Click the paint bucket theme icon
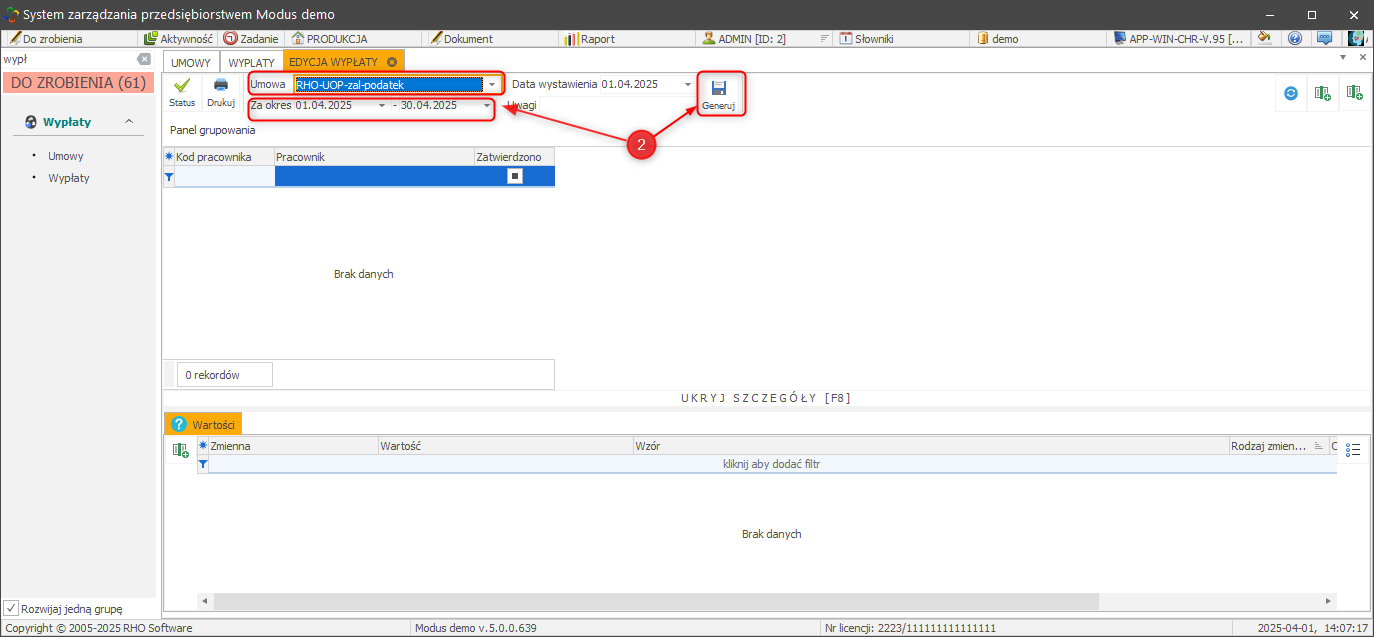Screen dimensions: 1374x637 [x=1265, y=38]
